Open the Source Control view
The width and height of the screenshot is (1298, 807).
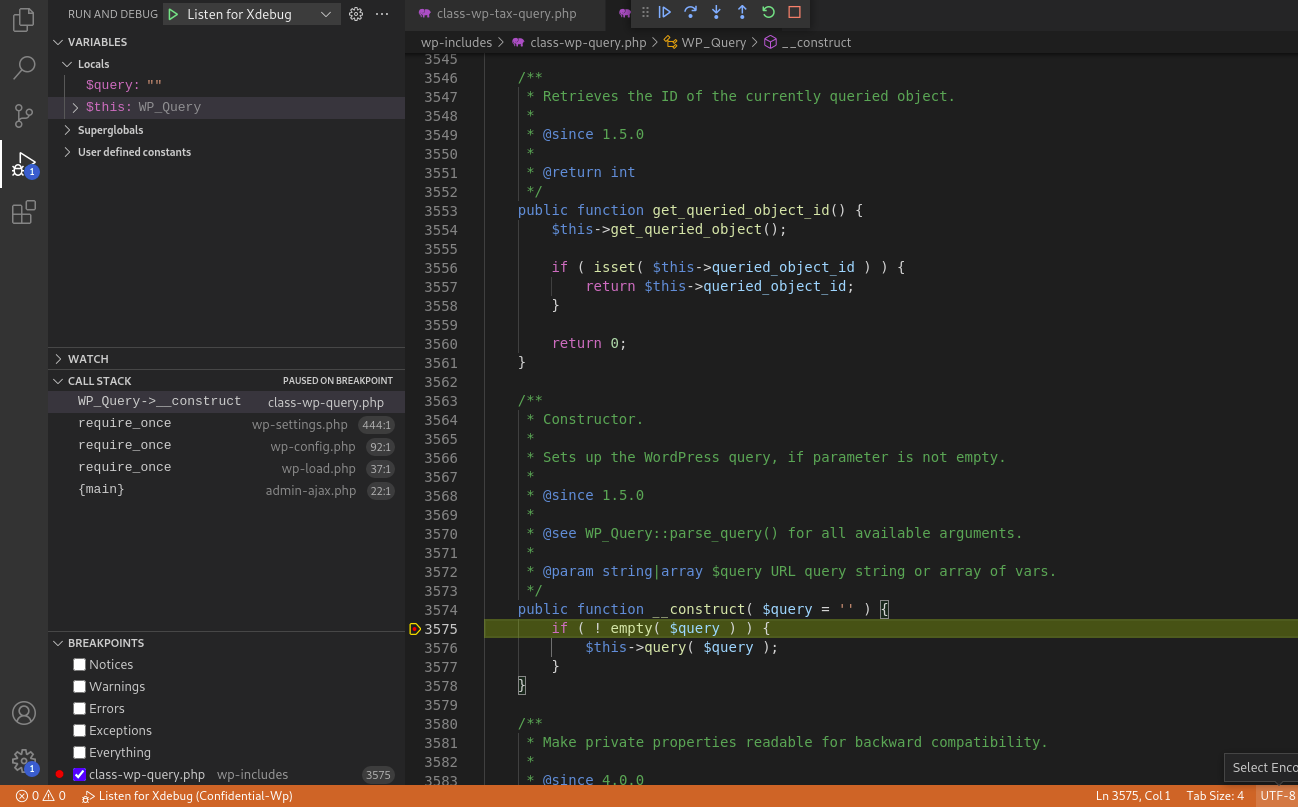point(22,116)
